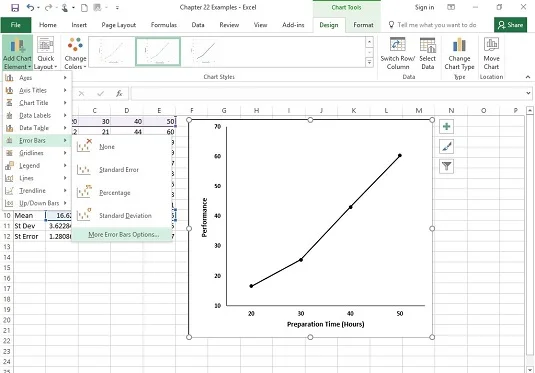Select the first chart style thumbnail
Screen dimensions: 535x373
112,52
